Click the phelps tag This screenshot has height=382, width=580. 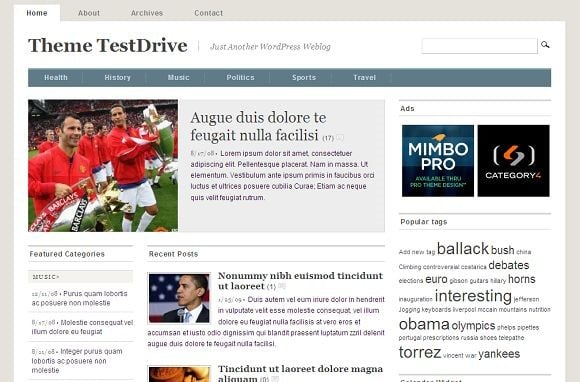(506, 328)
